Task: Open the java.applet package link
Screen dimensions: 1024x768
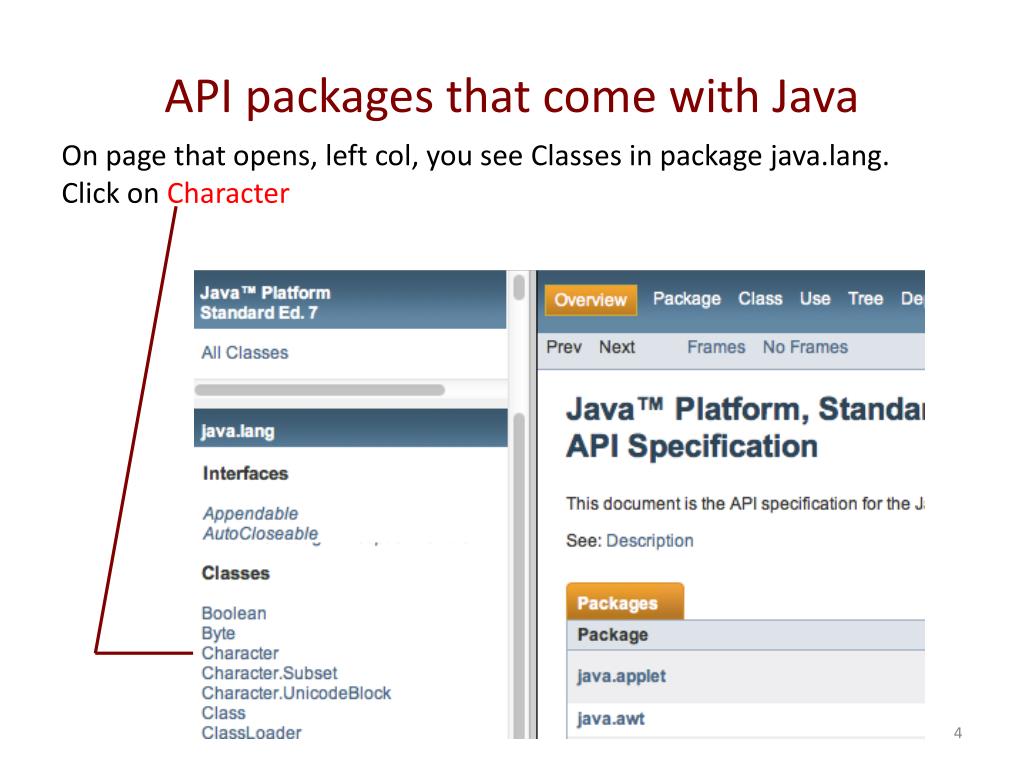Action: click(x=621, y=676)
